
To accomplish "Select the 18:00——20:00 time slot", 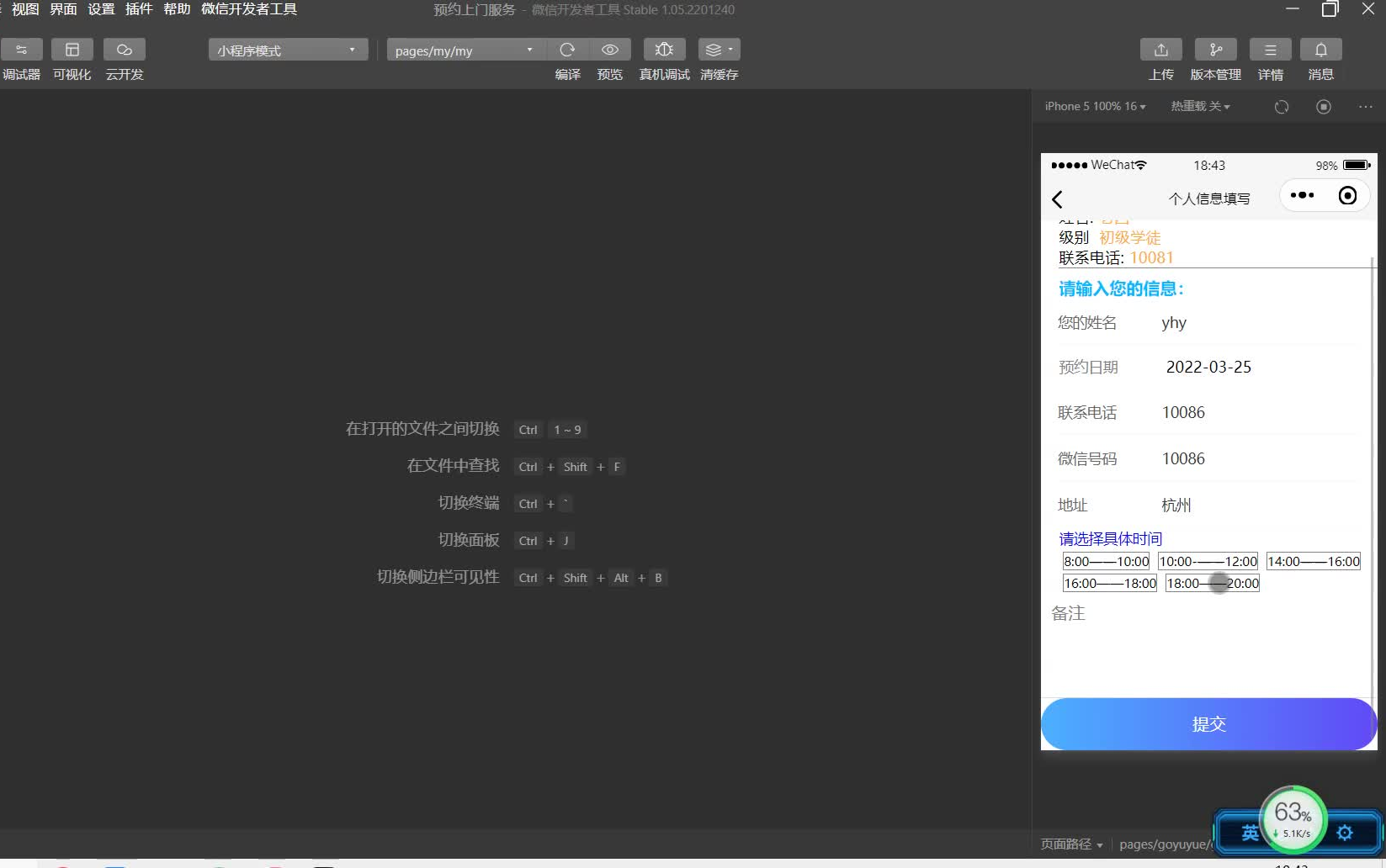I will coord(1213,584).
